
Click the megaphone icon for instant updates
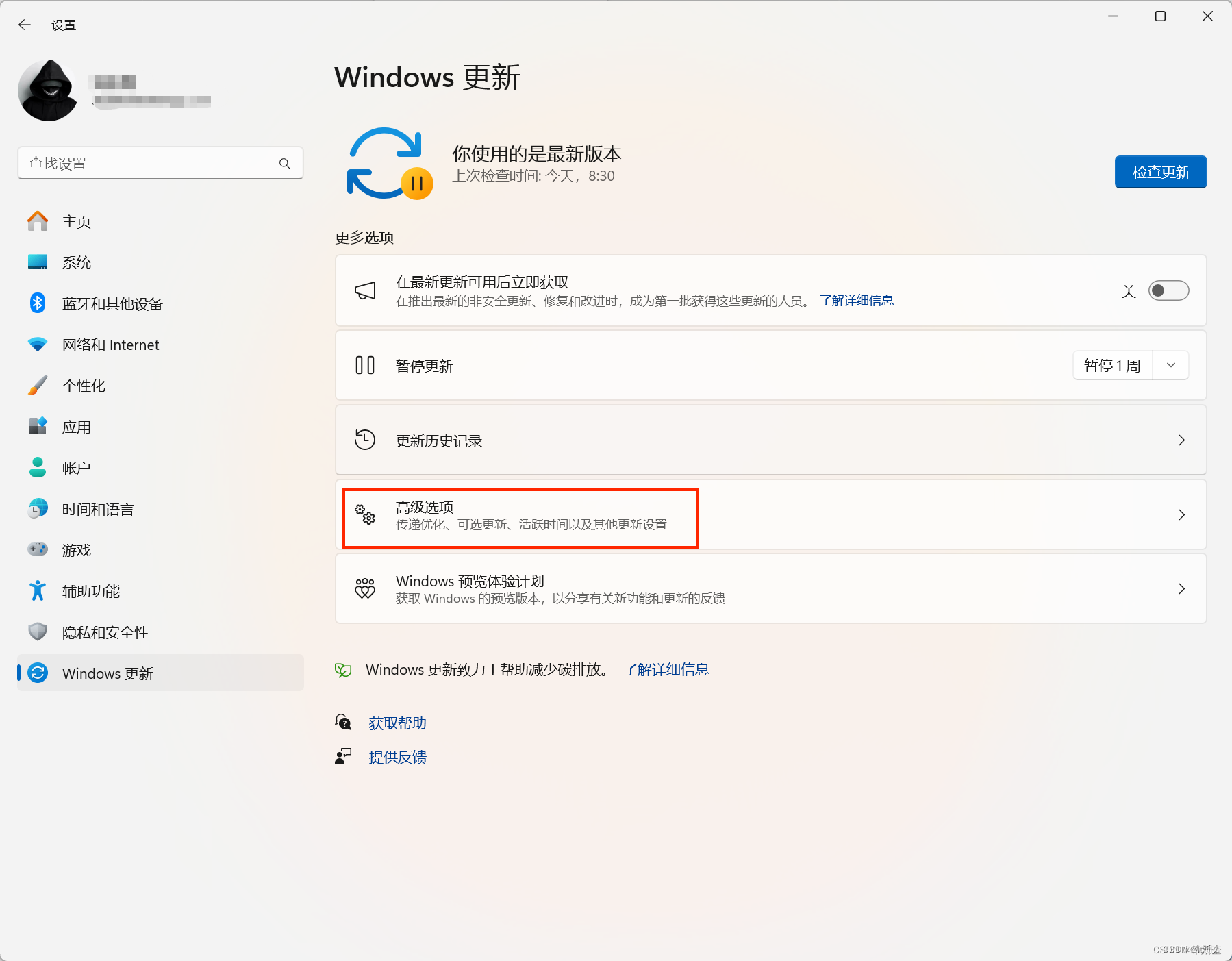click(365, 290)
